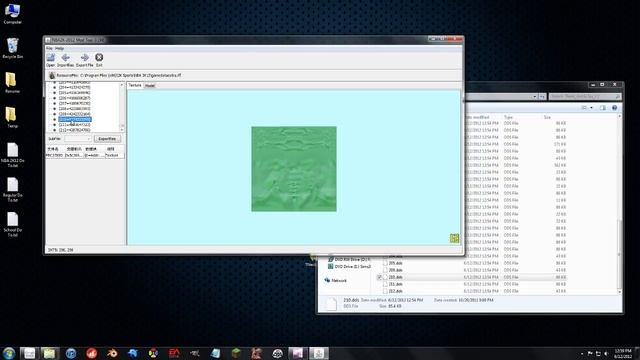Viewport: 640px width, 360px height.
Task: Click the small yellow icon in texture preview corner
Action: click(x=454, y=238)
